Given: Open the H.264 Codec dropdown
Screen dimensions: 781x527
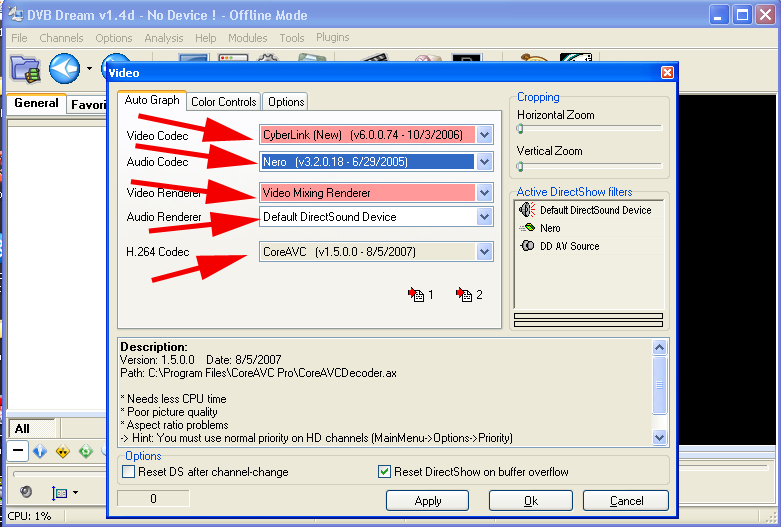Looking at the screenshot, I should [485, 252].
